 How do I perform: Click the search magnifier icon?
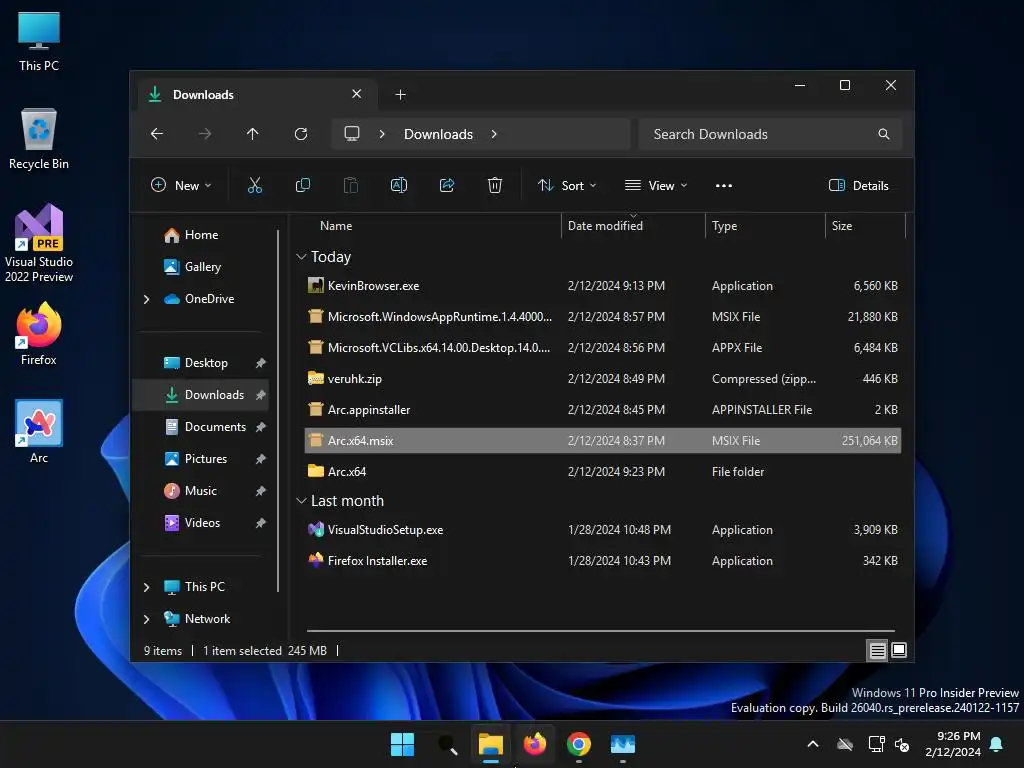[x=884, y=134]
